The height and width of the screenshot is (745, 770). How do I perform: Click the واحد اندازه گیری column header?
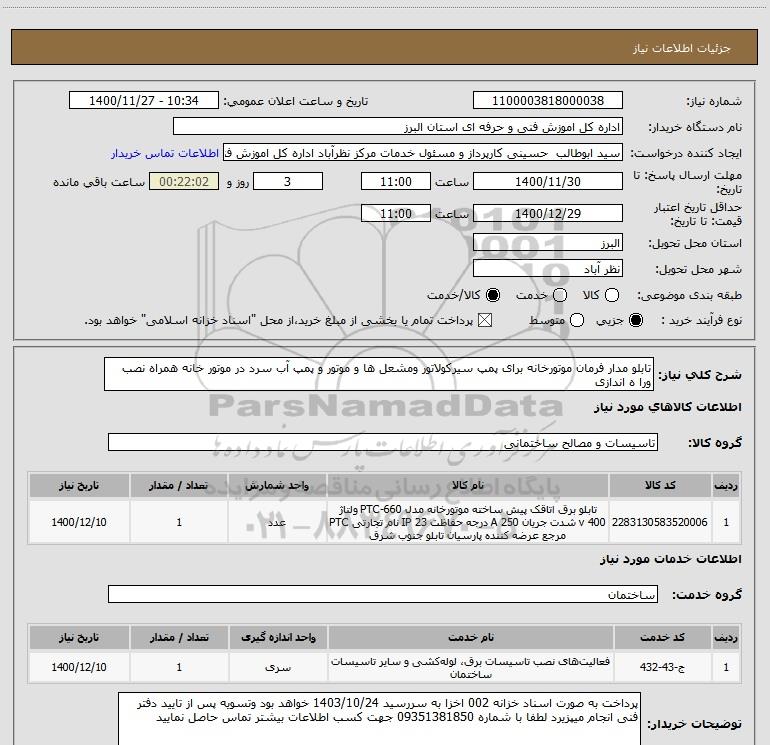[x=278, y=637]
